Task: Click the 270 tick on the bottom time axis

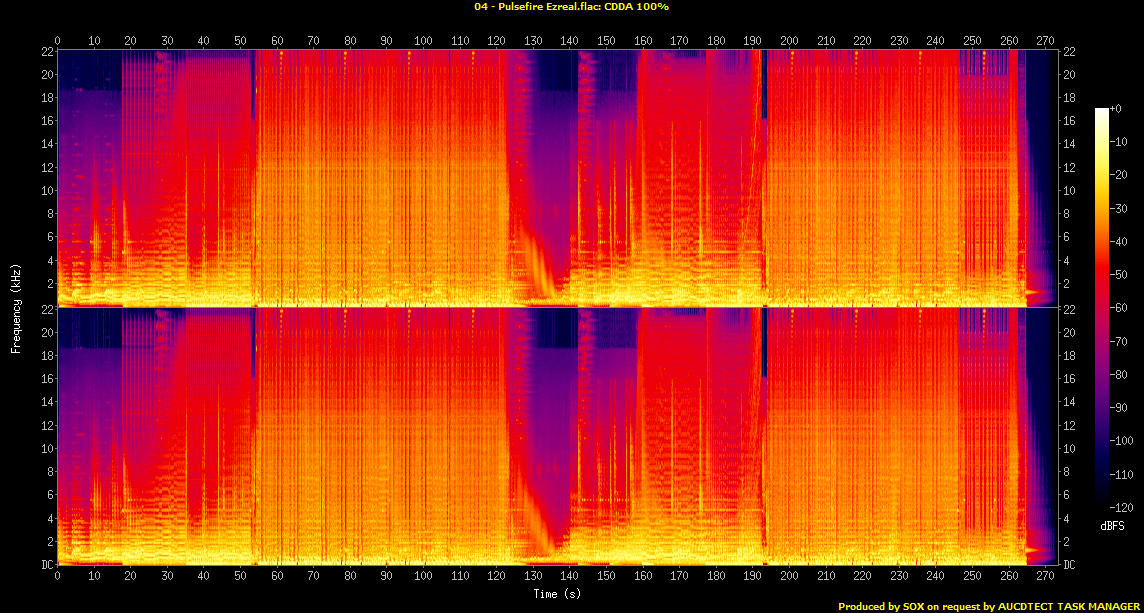Action: [x=1046, y=577]
